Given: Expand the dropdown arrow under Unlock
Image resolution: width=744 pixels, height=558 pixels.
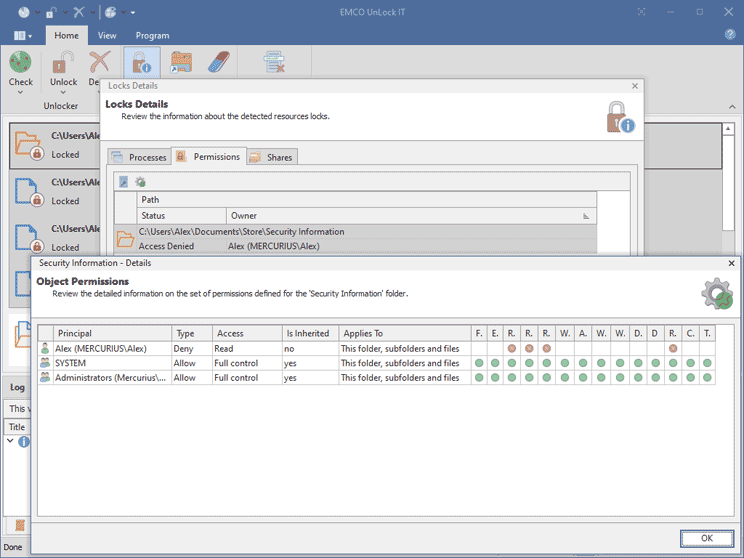Looking at the screenshot, I should point(63,92).
